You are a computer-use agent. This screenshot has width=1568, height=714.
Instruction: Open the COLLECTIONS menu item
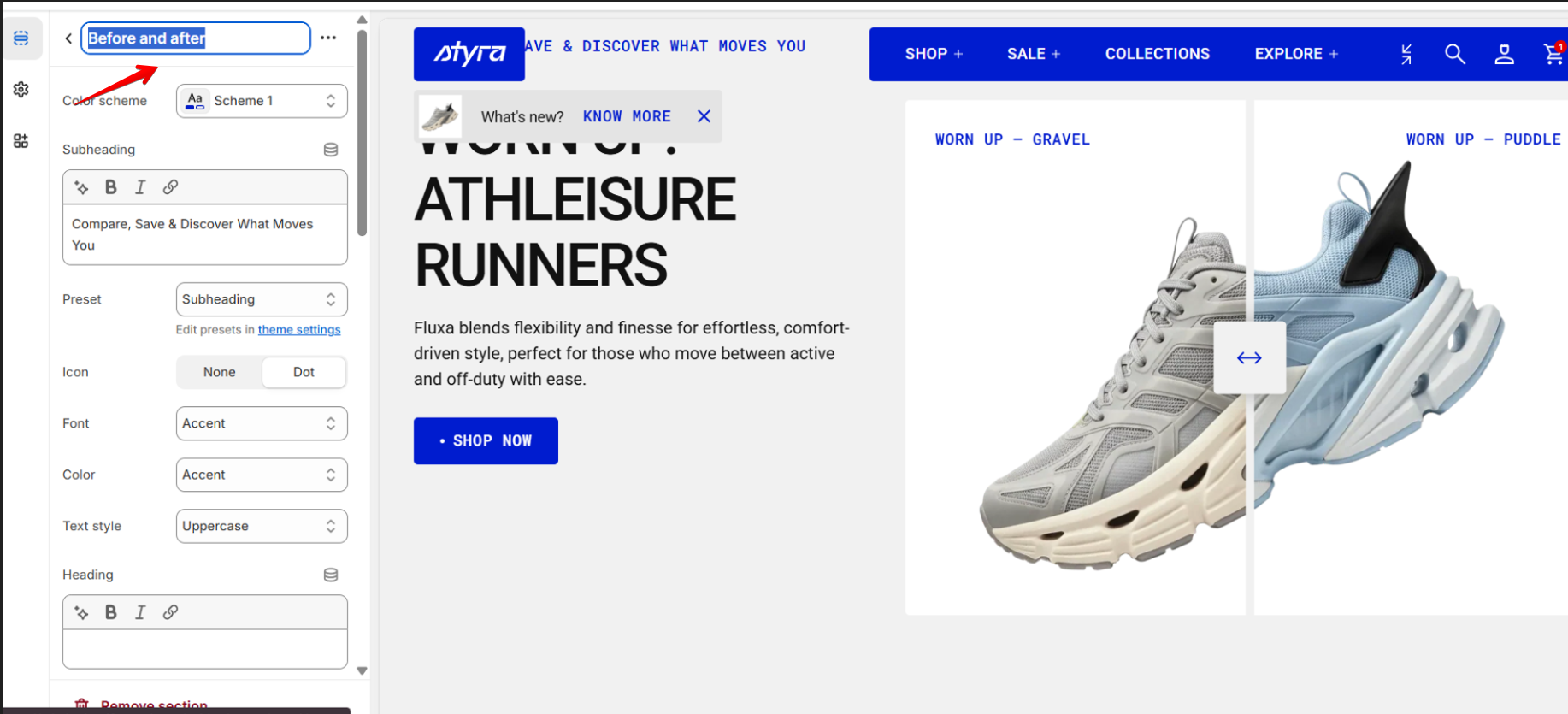[x=1158, y=54]
